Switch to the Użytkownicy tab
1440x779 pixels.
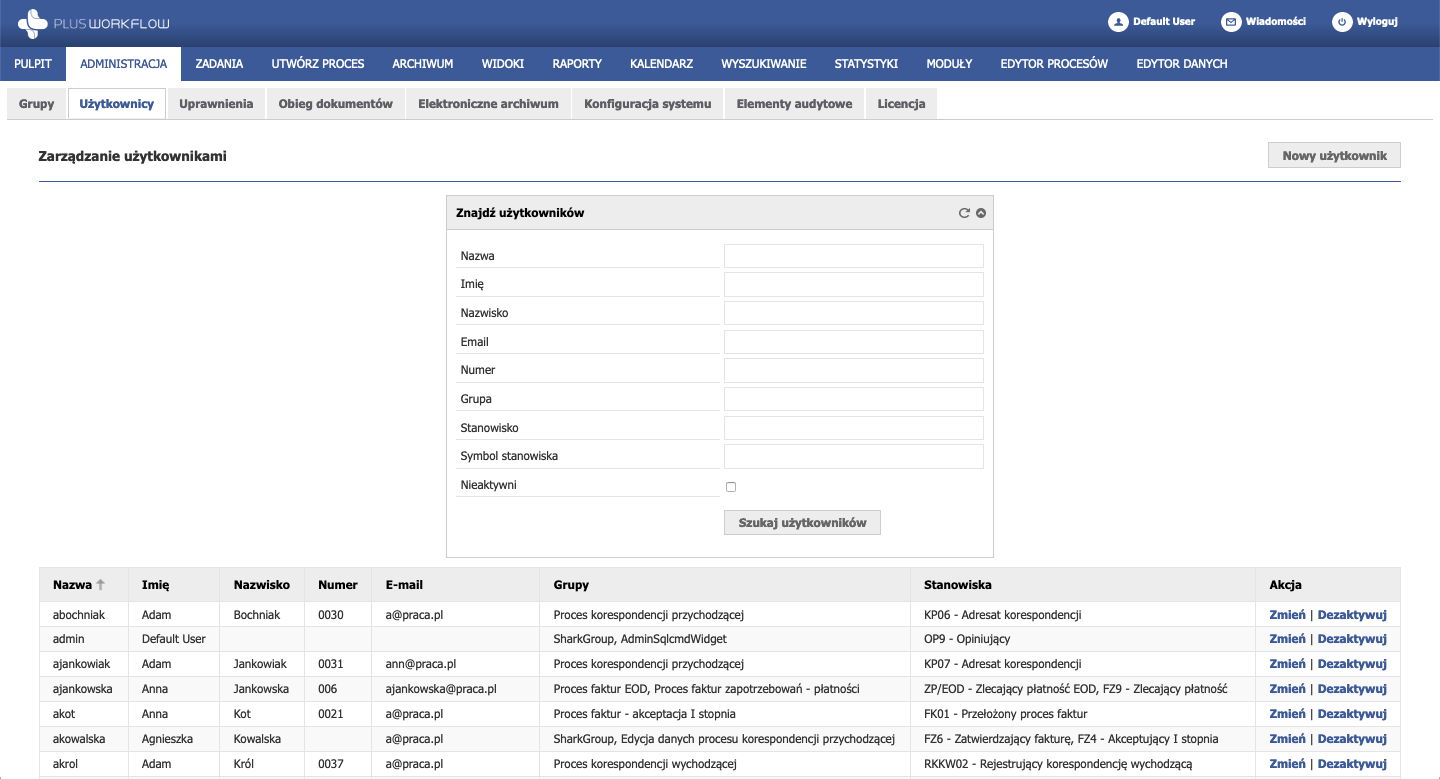(116, 104)
